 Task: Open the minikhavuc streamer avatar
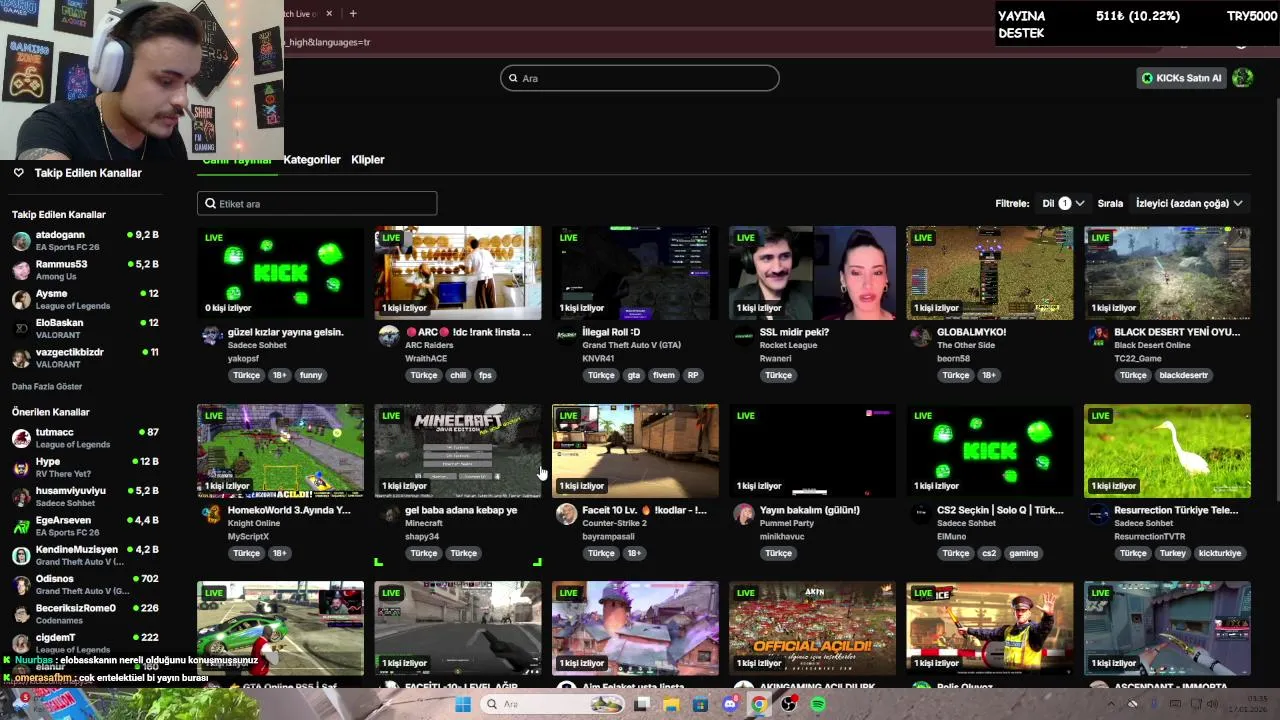[x=743, y=514]
